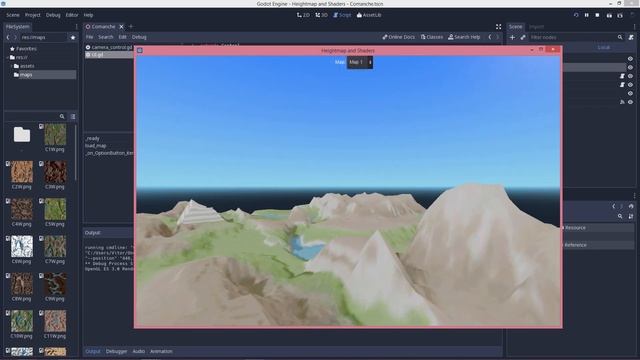Open the Output bottom panel
Image resolution: width=640 pixels, height=360 pixels.
tap(93, 351)
